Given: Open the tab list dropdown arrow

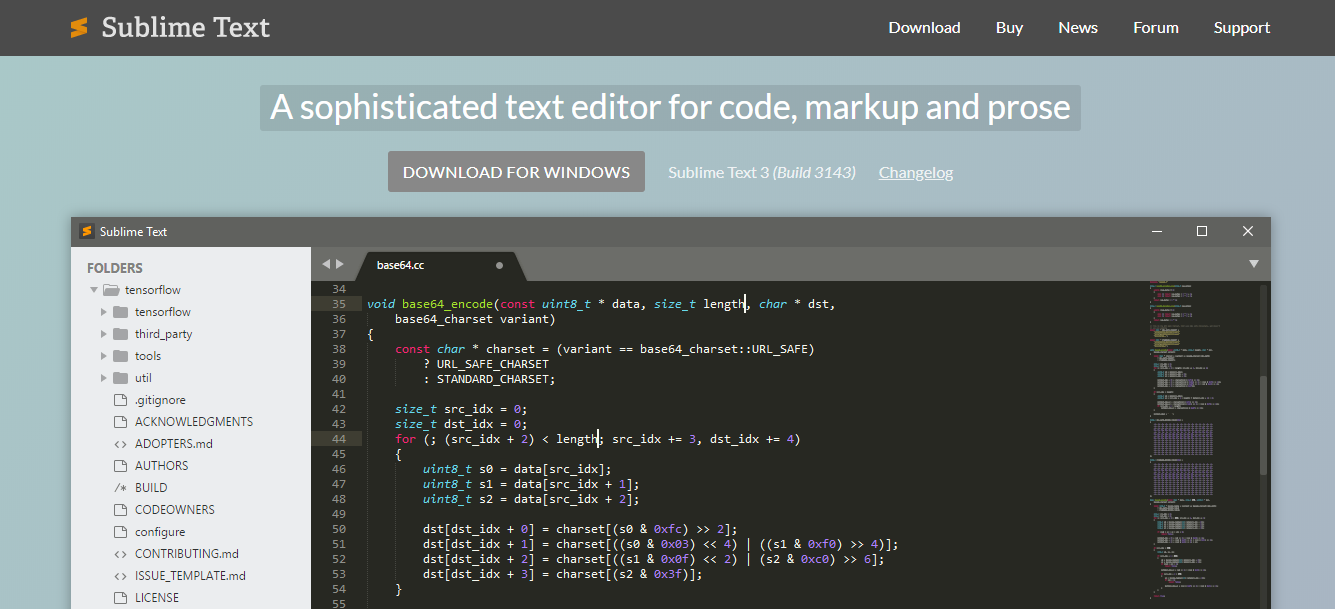Looking at the screenshot, I should pos(1253,264).
